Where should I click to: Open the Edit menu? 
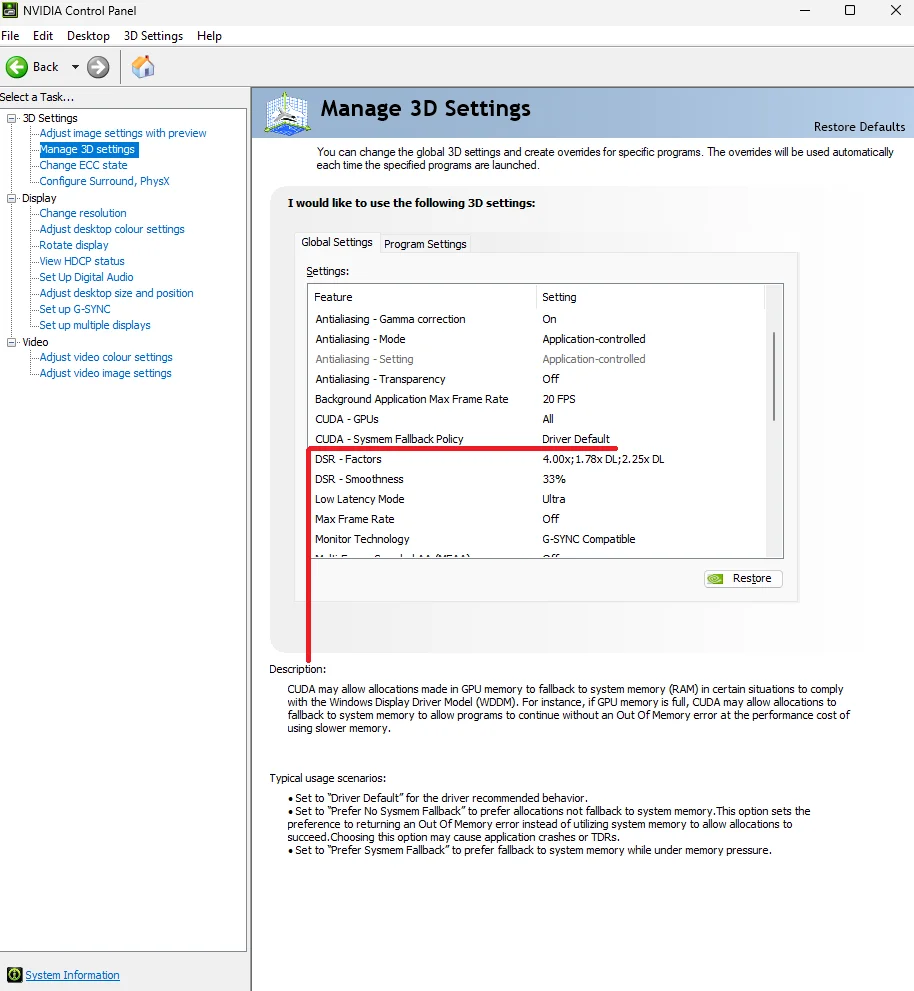[43, 36]
